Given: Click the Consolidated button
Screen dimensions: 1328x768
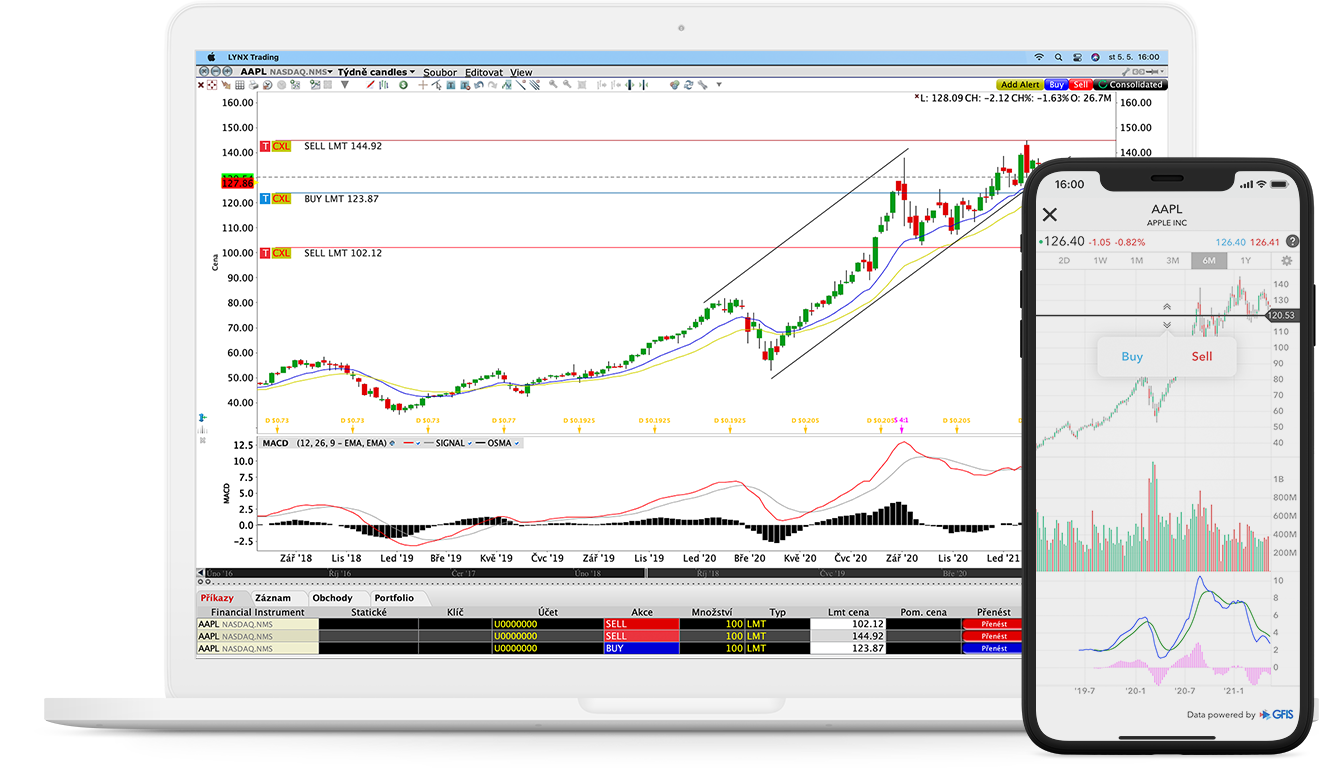Looking at the screenshot, I should [x=1131, y=85].
